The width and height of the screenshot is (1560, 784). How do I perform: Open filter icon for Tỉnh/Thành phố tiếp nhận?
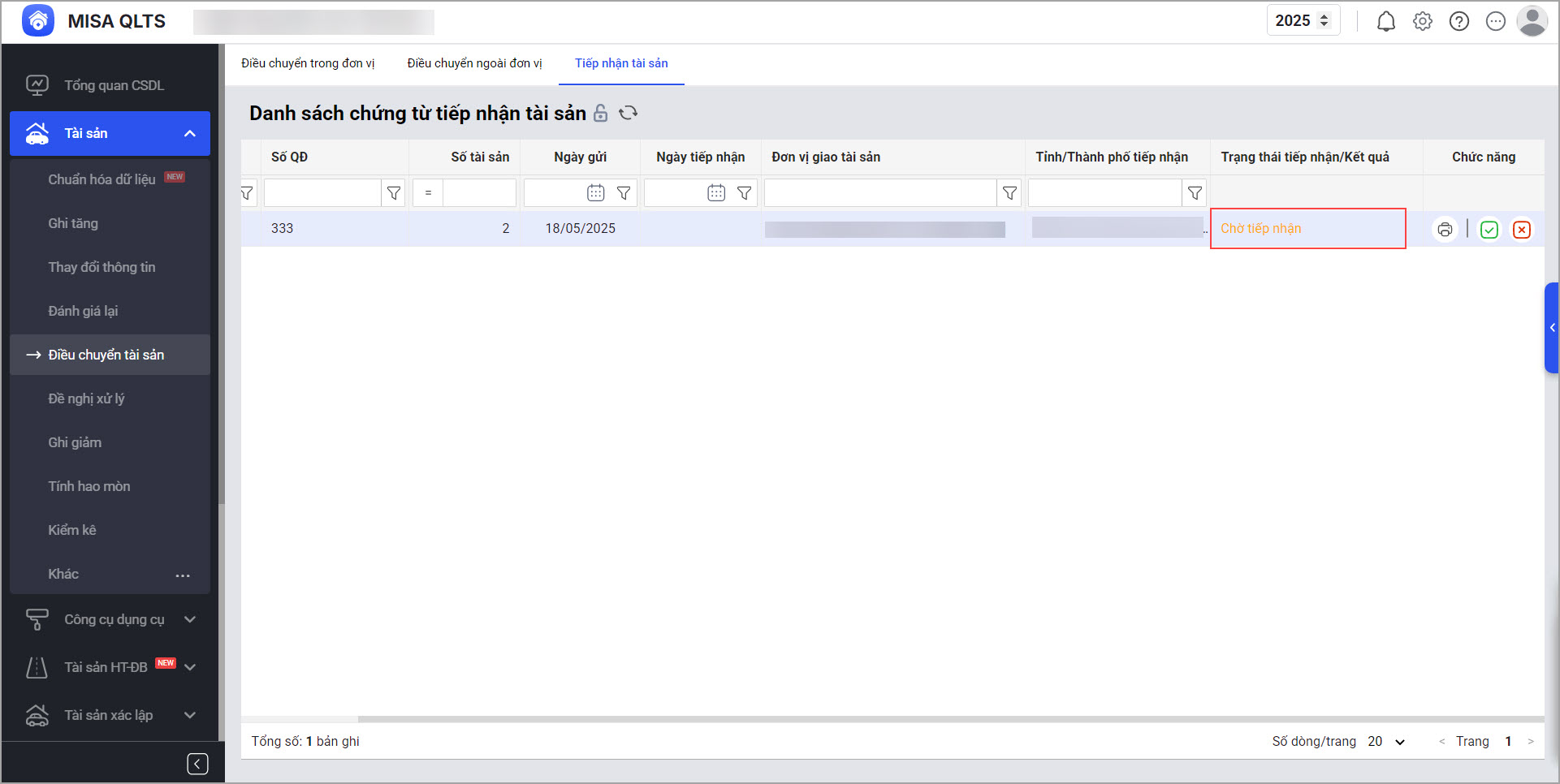click(1195, 193)
